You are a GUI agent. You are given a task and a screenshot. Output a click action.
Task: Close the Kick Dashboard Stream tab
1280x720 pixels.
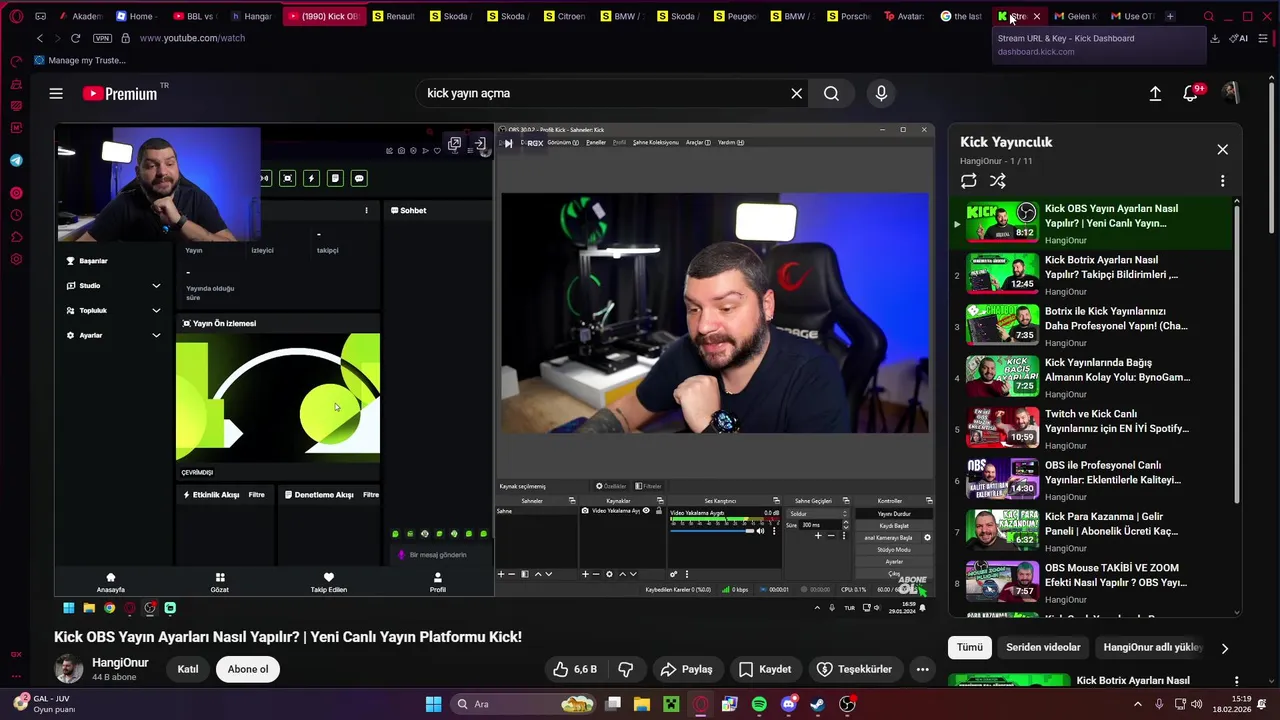coord(1037,16)
